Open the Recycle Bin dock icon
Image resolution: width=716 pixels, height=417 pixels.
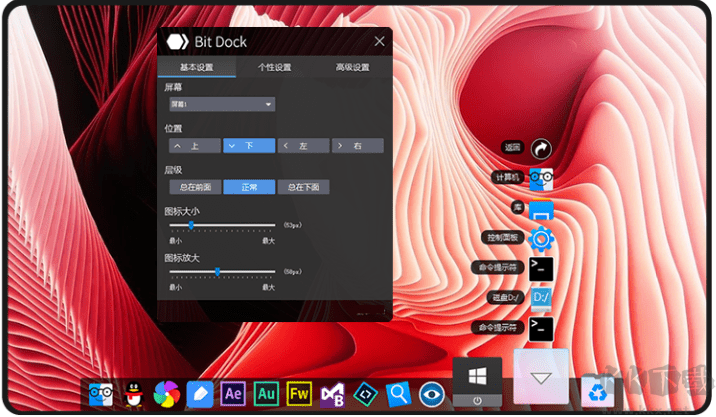pyautogui.click(x=596, y=393)
